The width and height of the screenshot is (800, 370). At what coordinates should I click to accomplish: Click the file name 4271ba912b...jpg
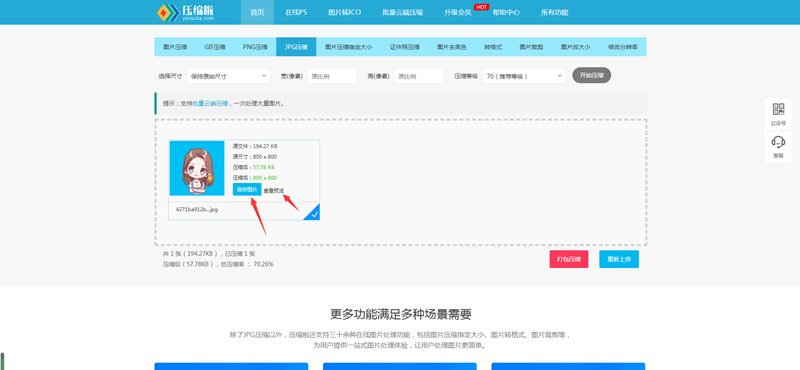coord(197,209)
